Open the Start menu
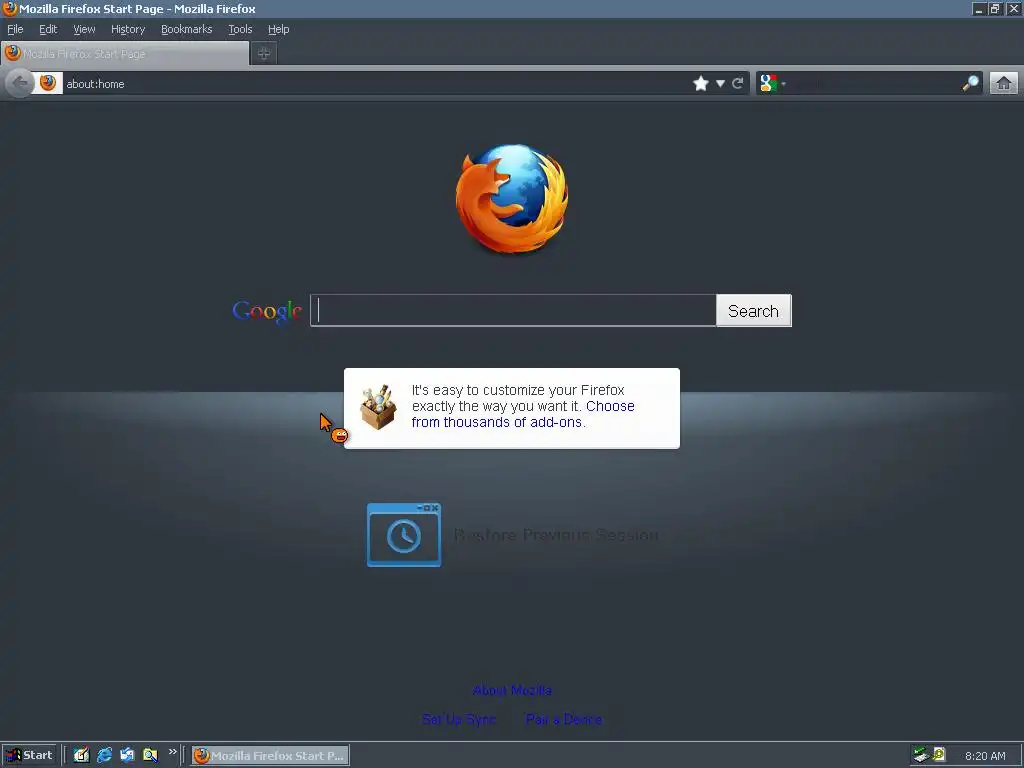 coord(29,755)
